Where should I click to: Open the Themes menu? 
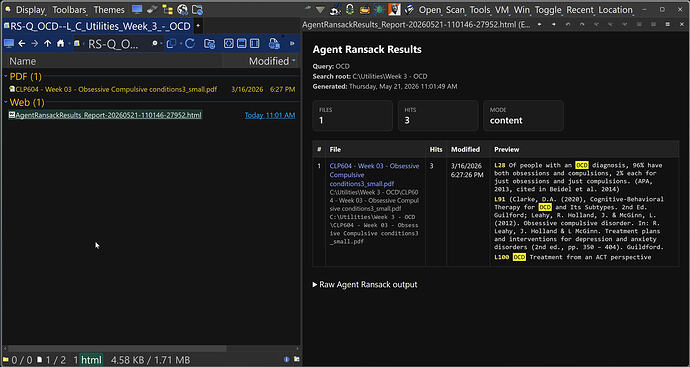pos(109,10)
